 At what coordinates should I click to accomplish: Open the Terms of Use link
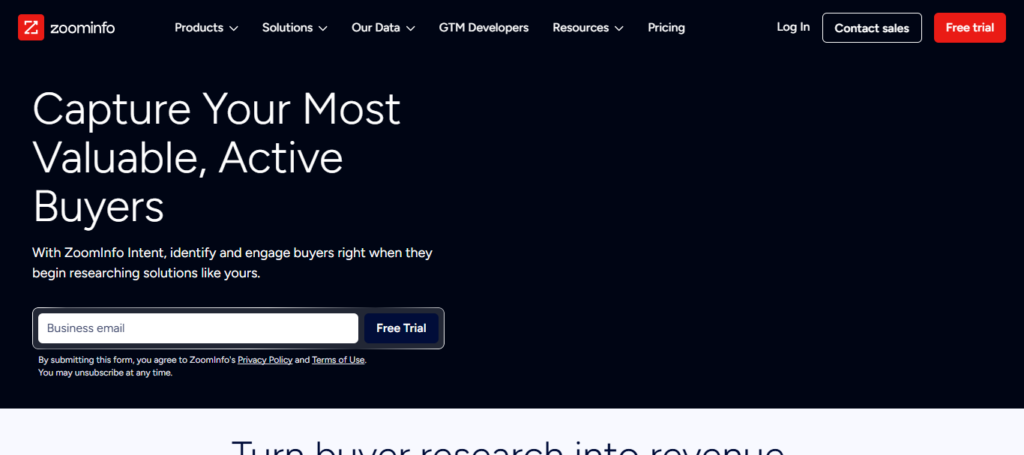pos(338,360)
